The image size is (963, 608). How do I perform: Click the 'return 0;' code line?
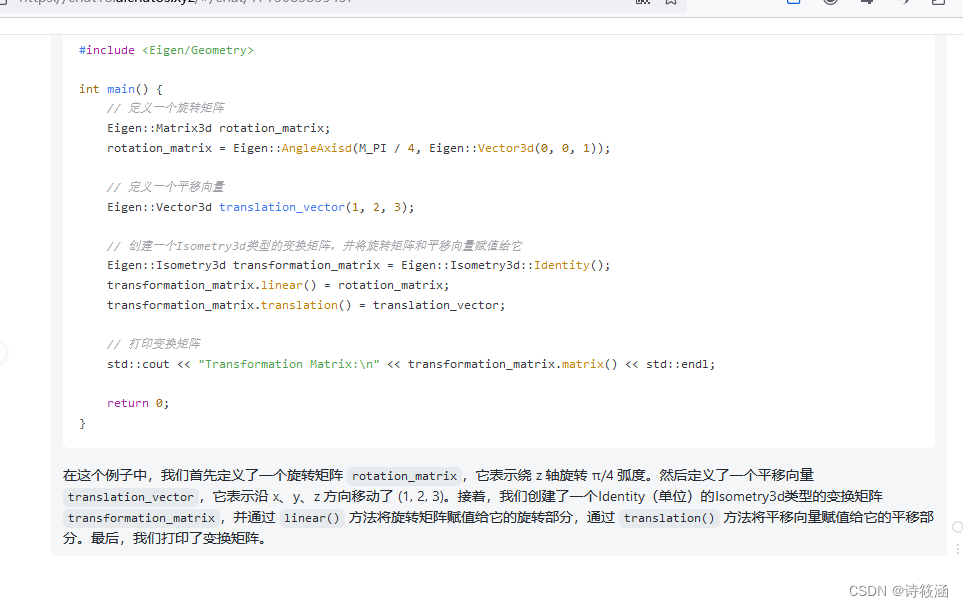pos(138,403)
